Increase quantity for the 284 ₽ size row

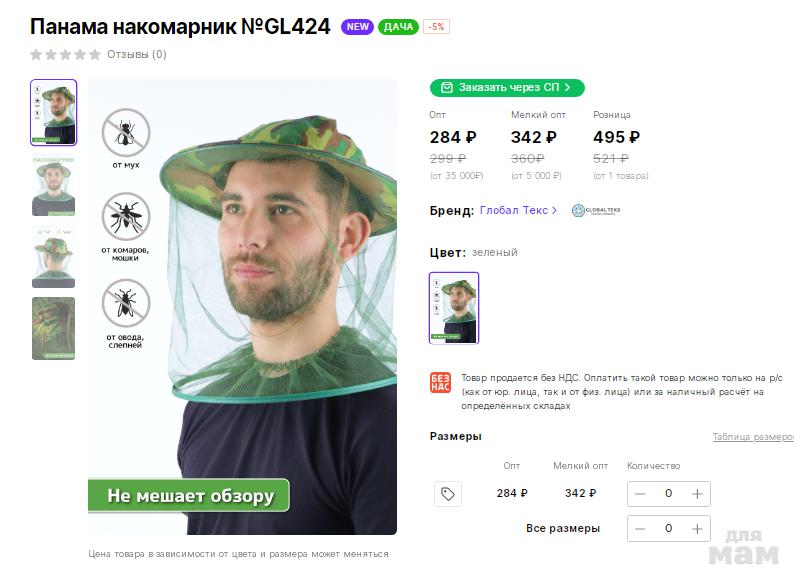point(697,494)
